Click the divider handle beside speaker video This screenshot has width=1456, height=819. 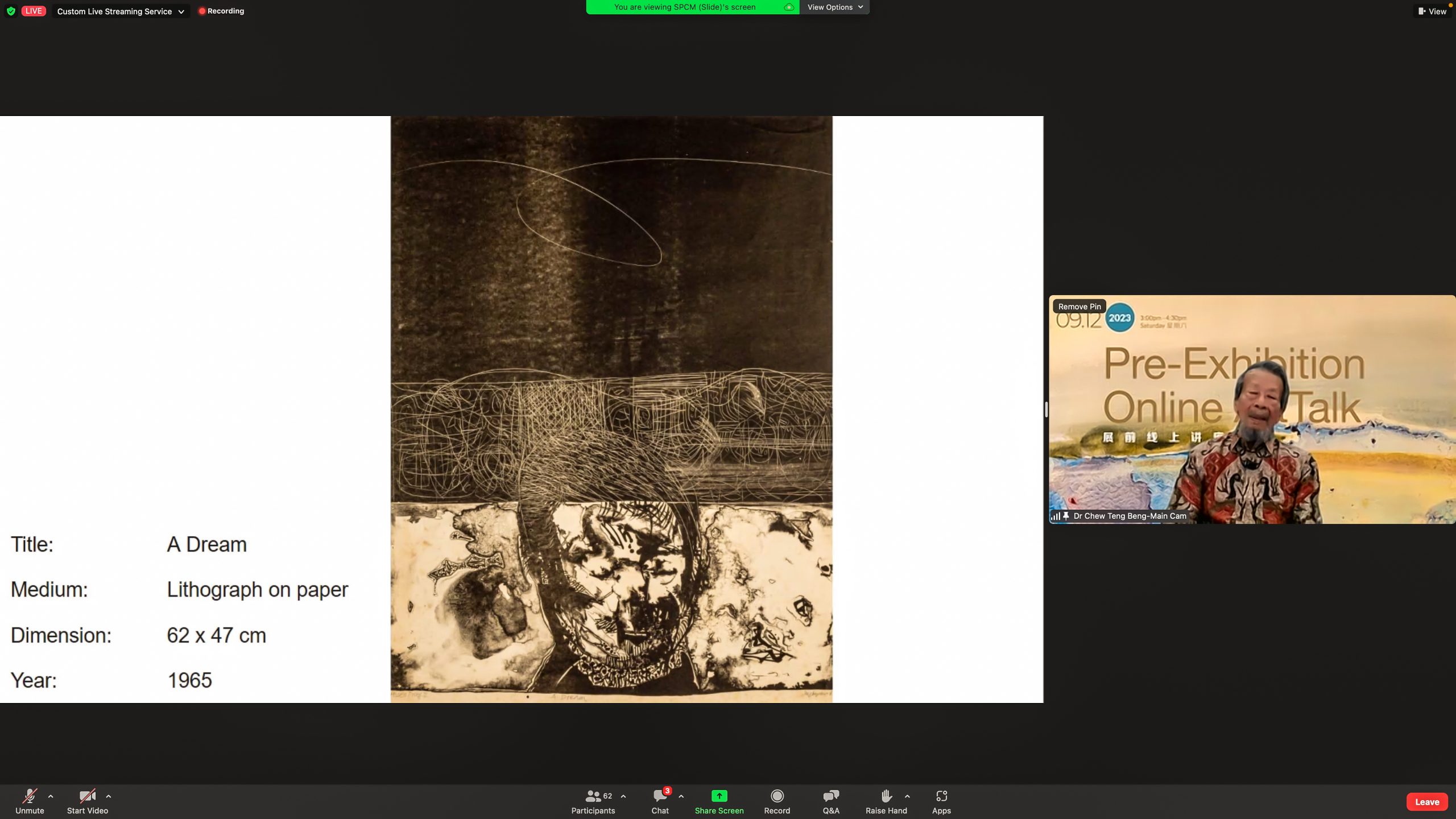tap(1046, 409)
